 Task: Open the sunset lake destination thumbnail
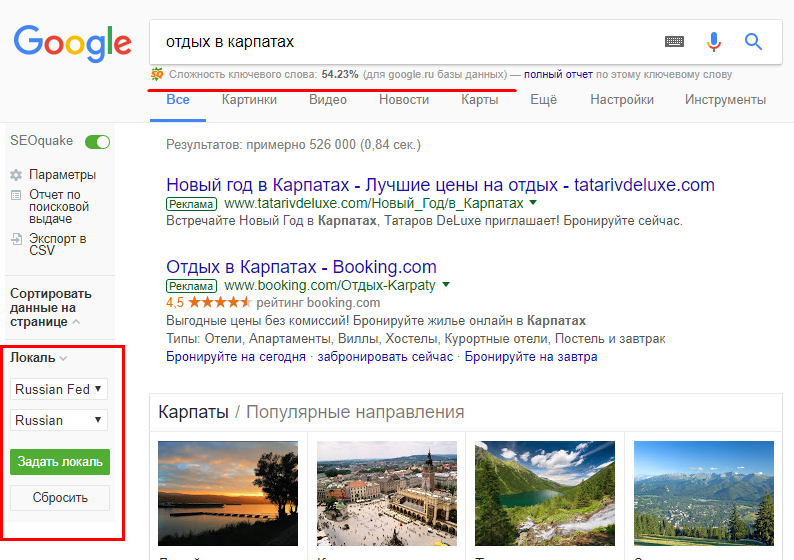228,493
